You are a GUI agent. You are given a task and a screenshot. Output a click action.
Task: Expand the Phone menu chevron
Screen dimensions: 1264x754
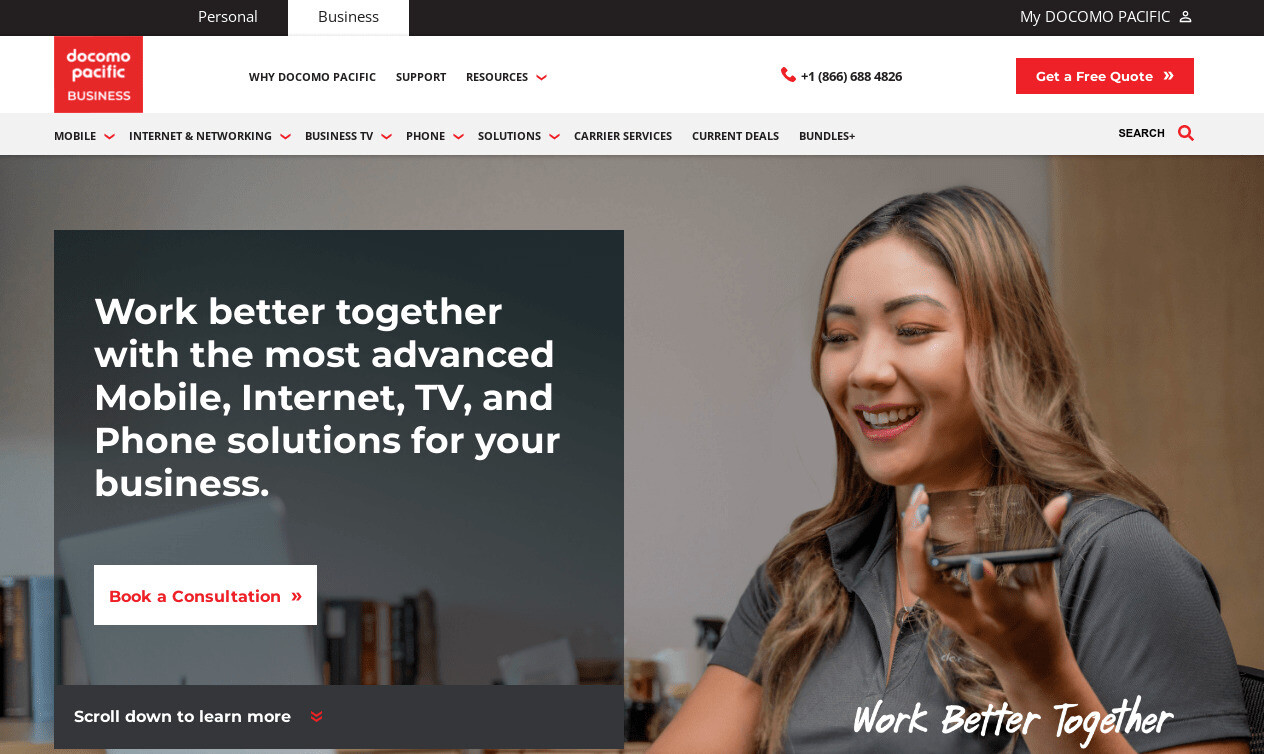pyautogui.click(x=458, y=137)
